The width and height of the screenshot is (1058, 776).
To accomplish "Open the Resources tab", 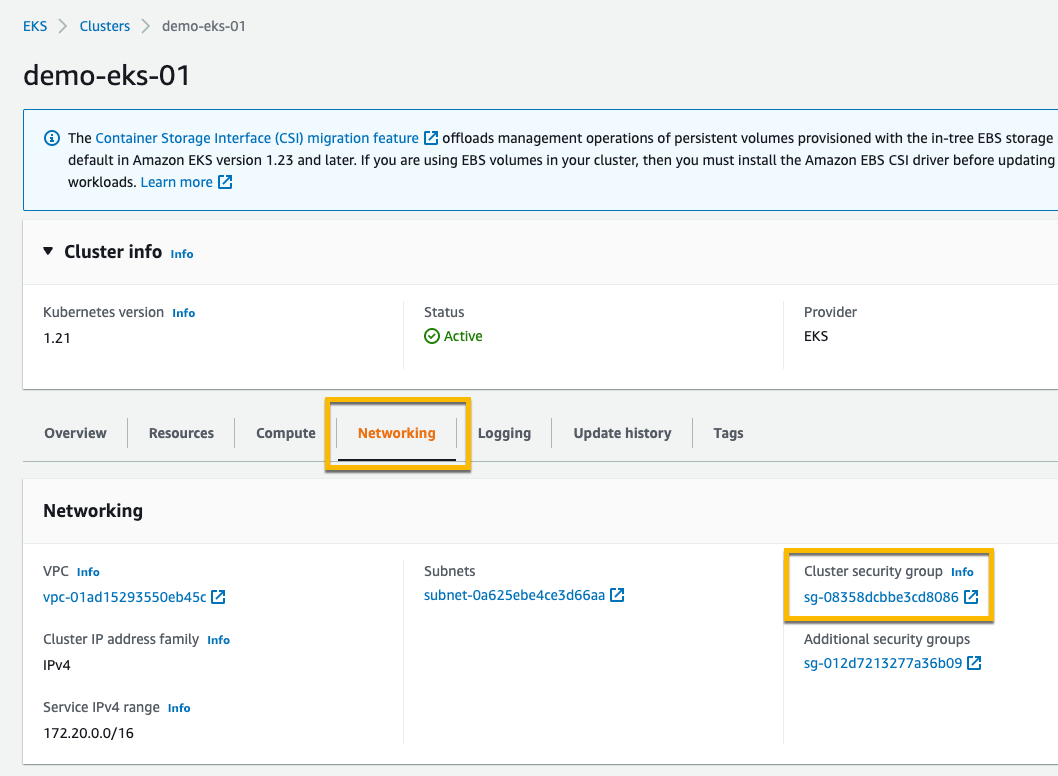I will pos(181,433).
